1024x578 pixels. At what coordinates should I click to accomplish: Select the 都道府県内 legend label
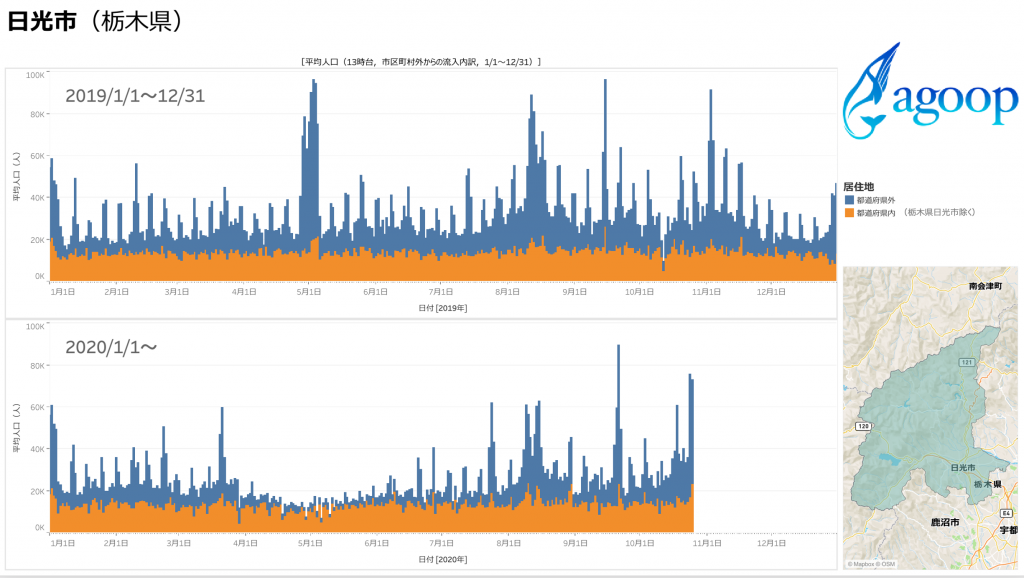(876, 212)
